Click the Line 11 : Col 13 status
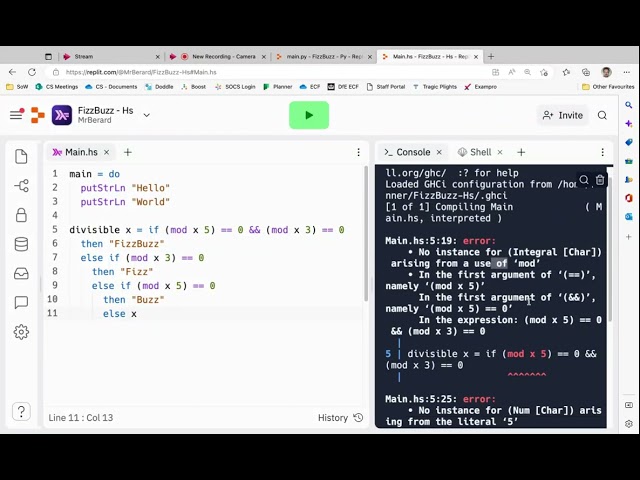640x480 pixels. click(x=81, y=418)
